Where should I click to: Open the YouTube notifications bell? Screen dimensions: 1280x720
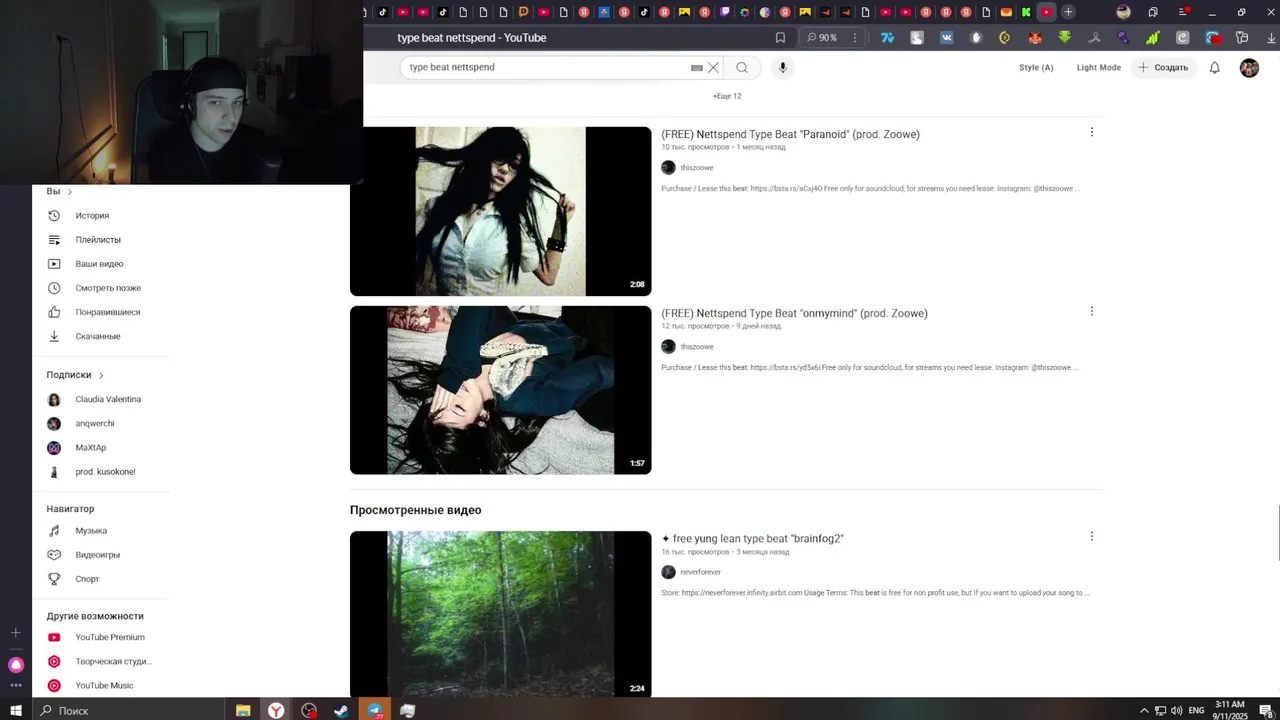[1215, 67]
